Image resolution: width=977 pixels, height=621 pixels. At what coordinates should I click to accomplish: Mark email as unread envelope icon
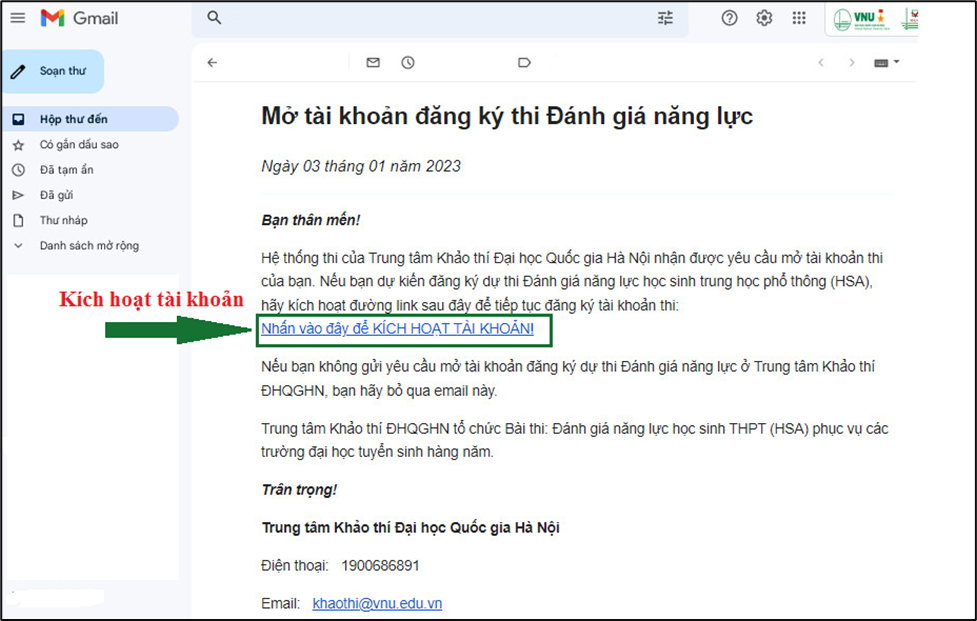373,63
